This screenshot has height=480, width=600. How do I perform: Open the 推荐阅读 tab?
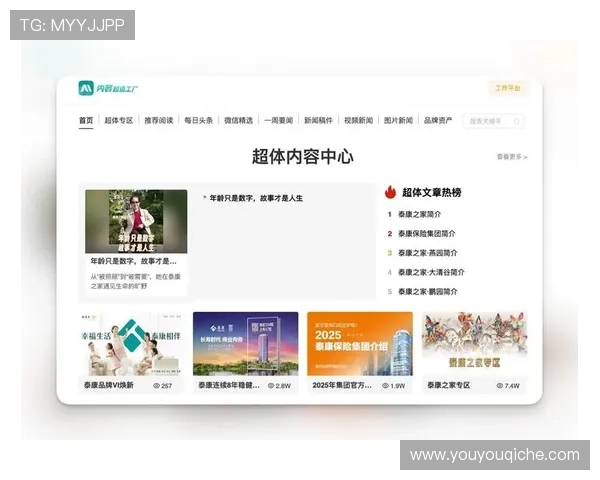click(159, 121)
